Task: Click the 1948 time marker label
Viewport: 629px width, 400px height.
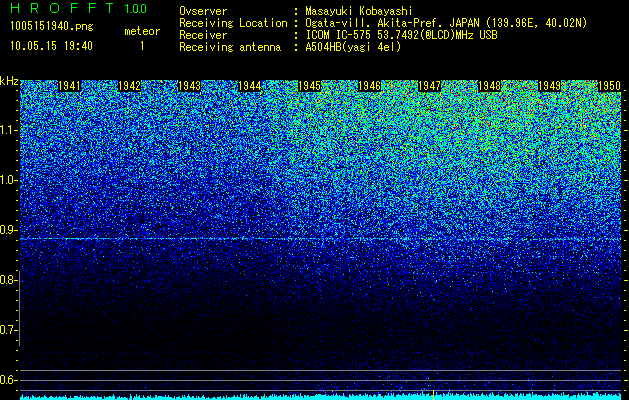Action: coord(489,86)
